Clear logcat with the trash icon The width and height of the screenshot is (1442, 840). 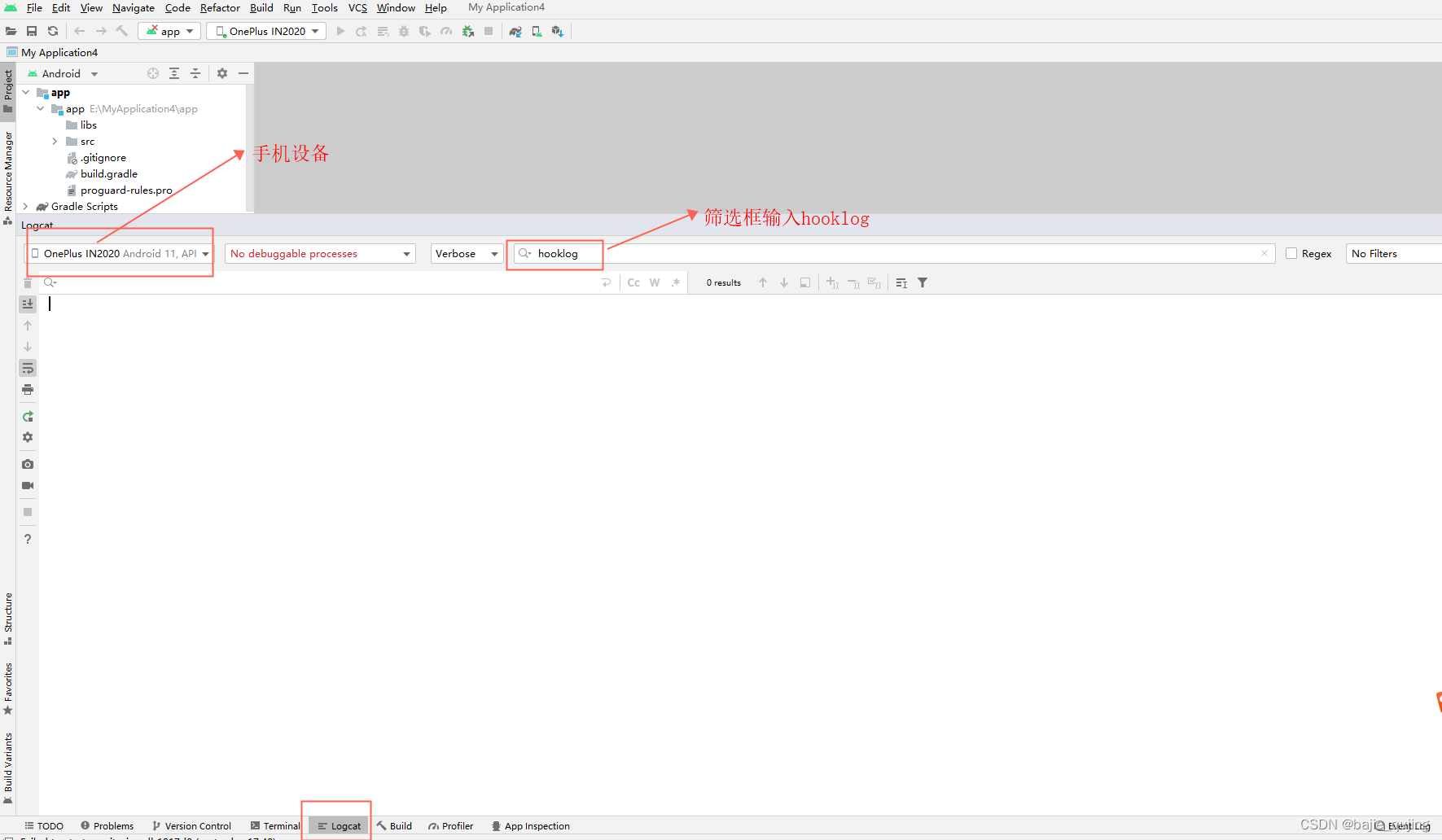click(x=28, y=282)
